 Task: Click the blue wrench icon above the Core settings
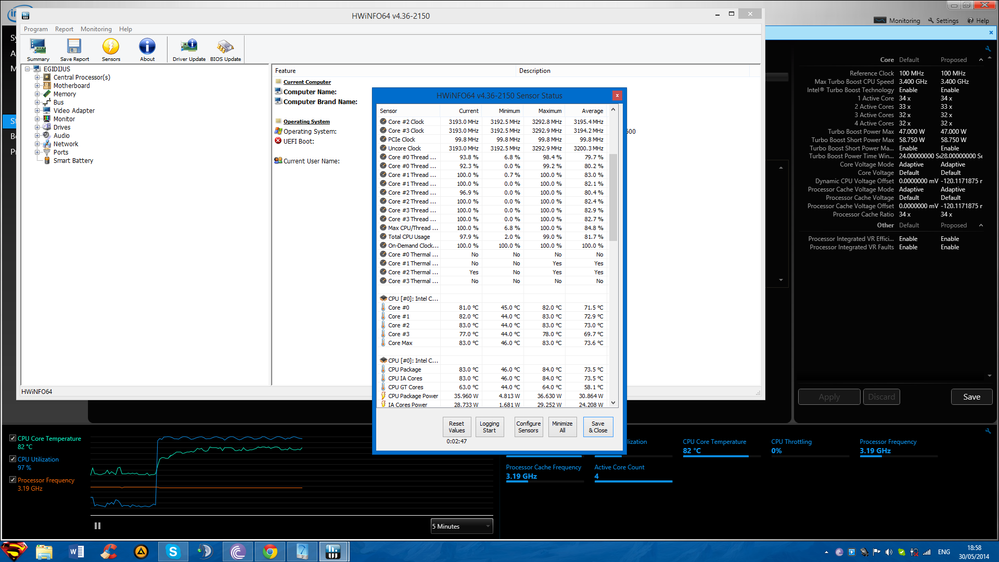point(988,49)
